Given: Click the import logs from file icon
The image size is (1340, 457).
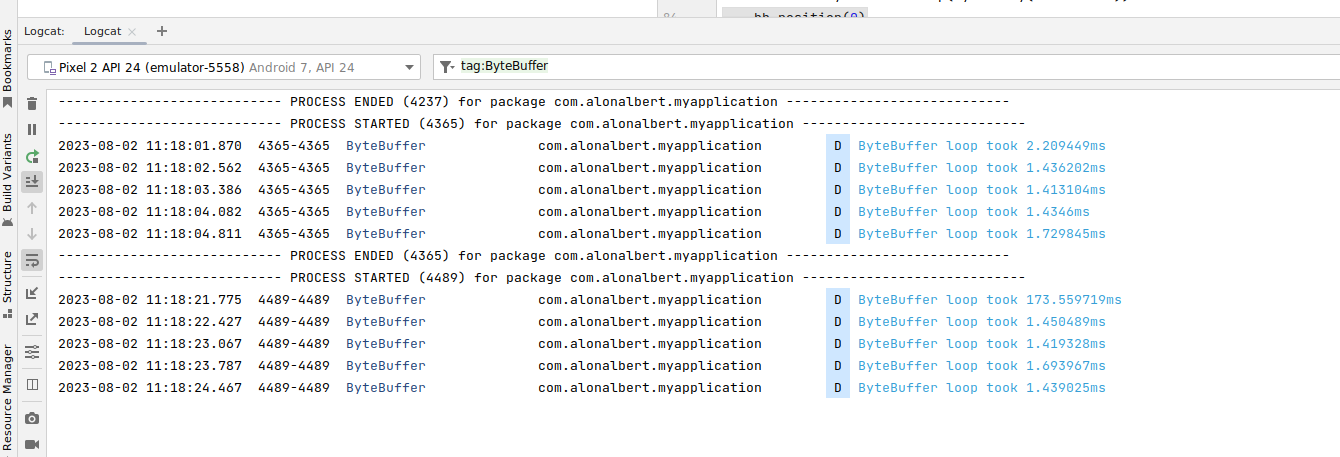Looking at the screenshot, I should (x=32, y=293).
